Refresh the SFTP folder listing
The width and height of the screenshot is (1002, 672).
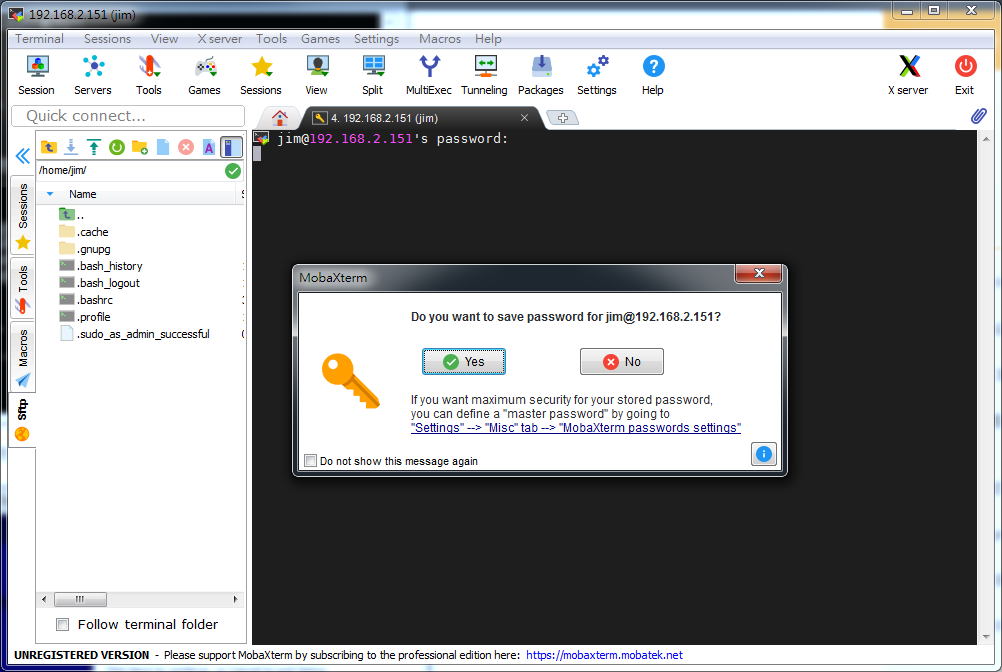tap(117, 147)
